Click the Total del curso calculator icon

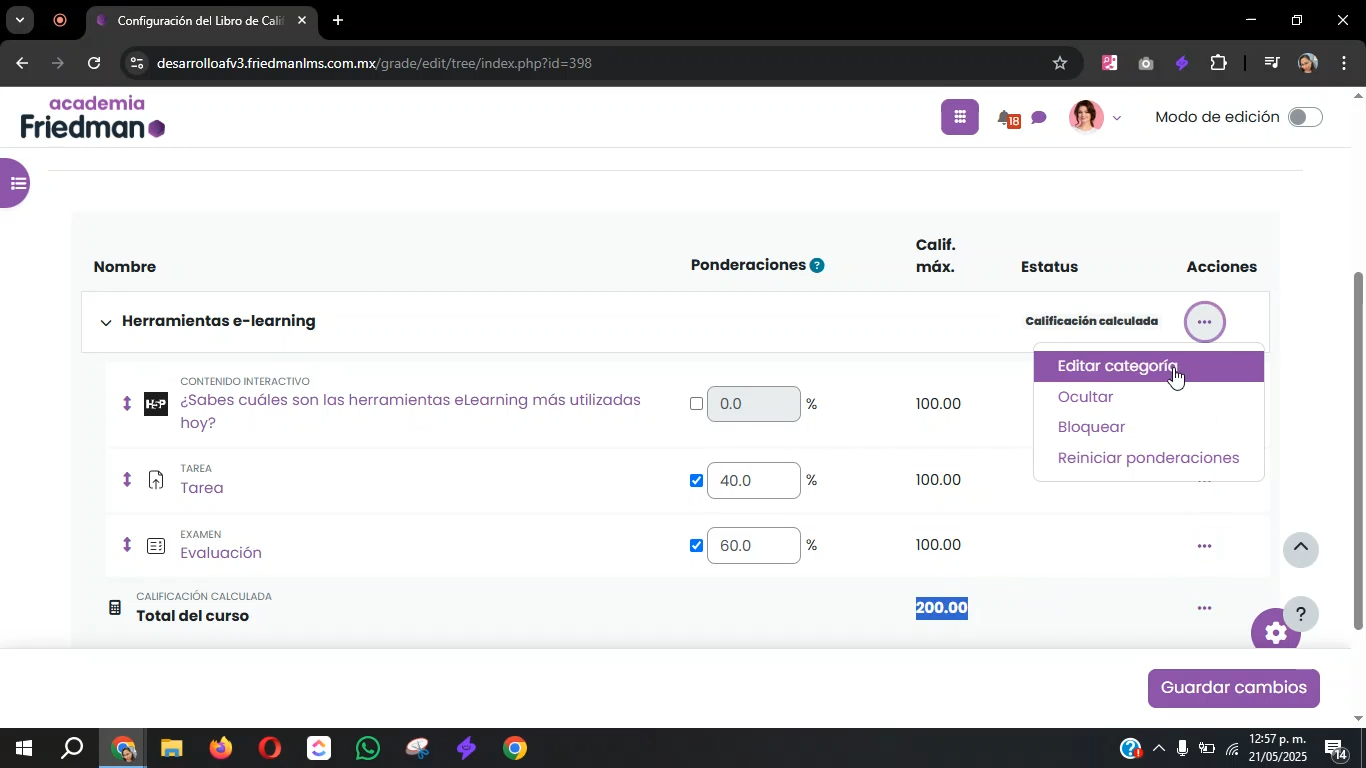coord(115,607)
